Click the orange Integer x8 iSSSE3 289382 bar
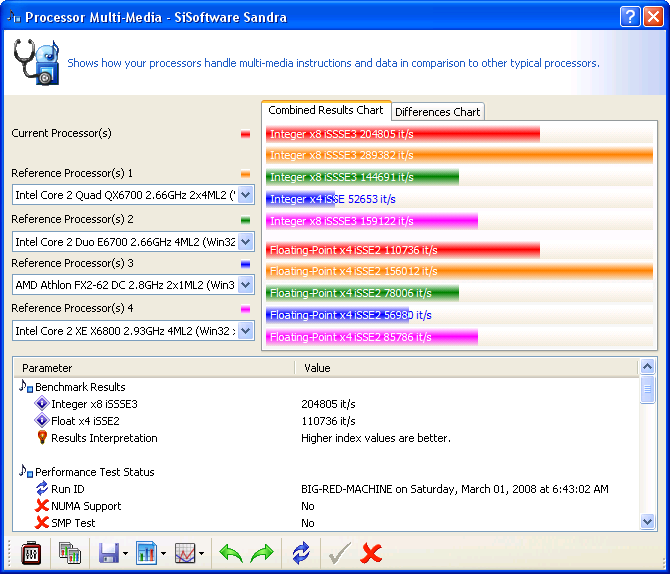Screen dimensions: 670x574 point(459,155)
